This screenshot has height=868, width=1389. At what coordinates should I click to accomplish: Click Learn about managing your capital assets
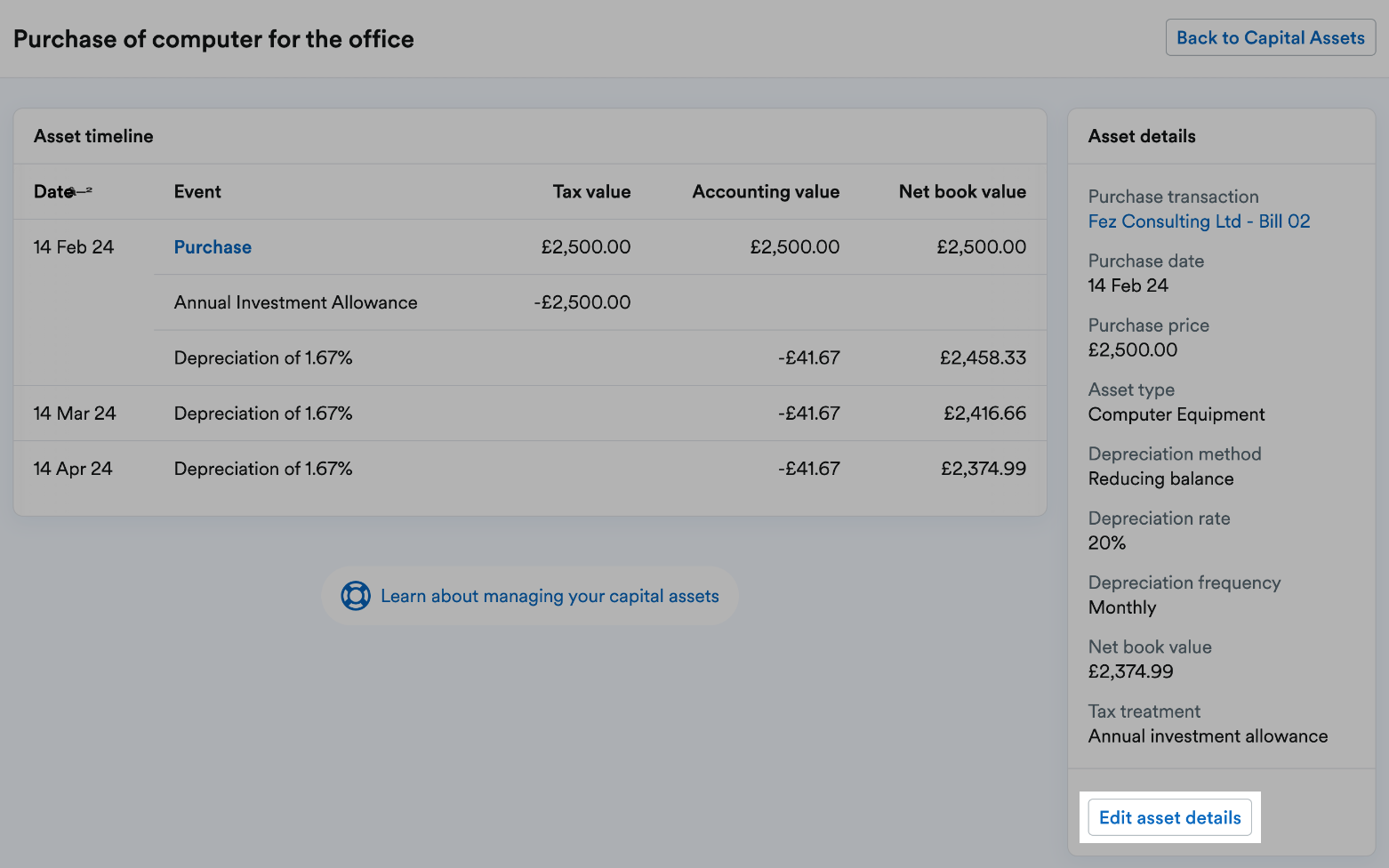coord(550,596)
